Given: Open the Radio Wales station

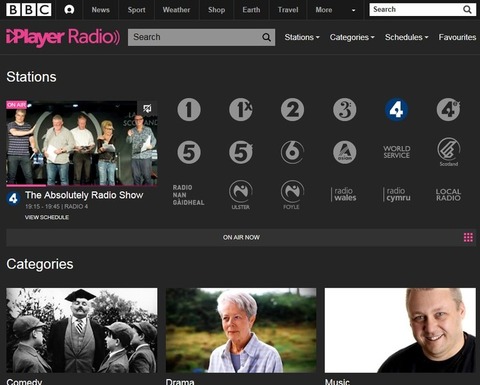Looking at the screenshot, I should pyautogui.click(x=344, y=194).
